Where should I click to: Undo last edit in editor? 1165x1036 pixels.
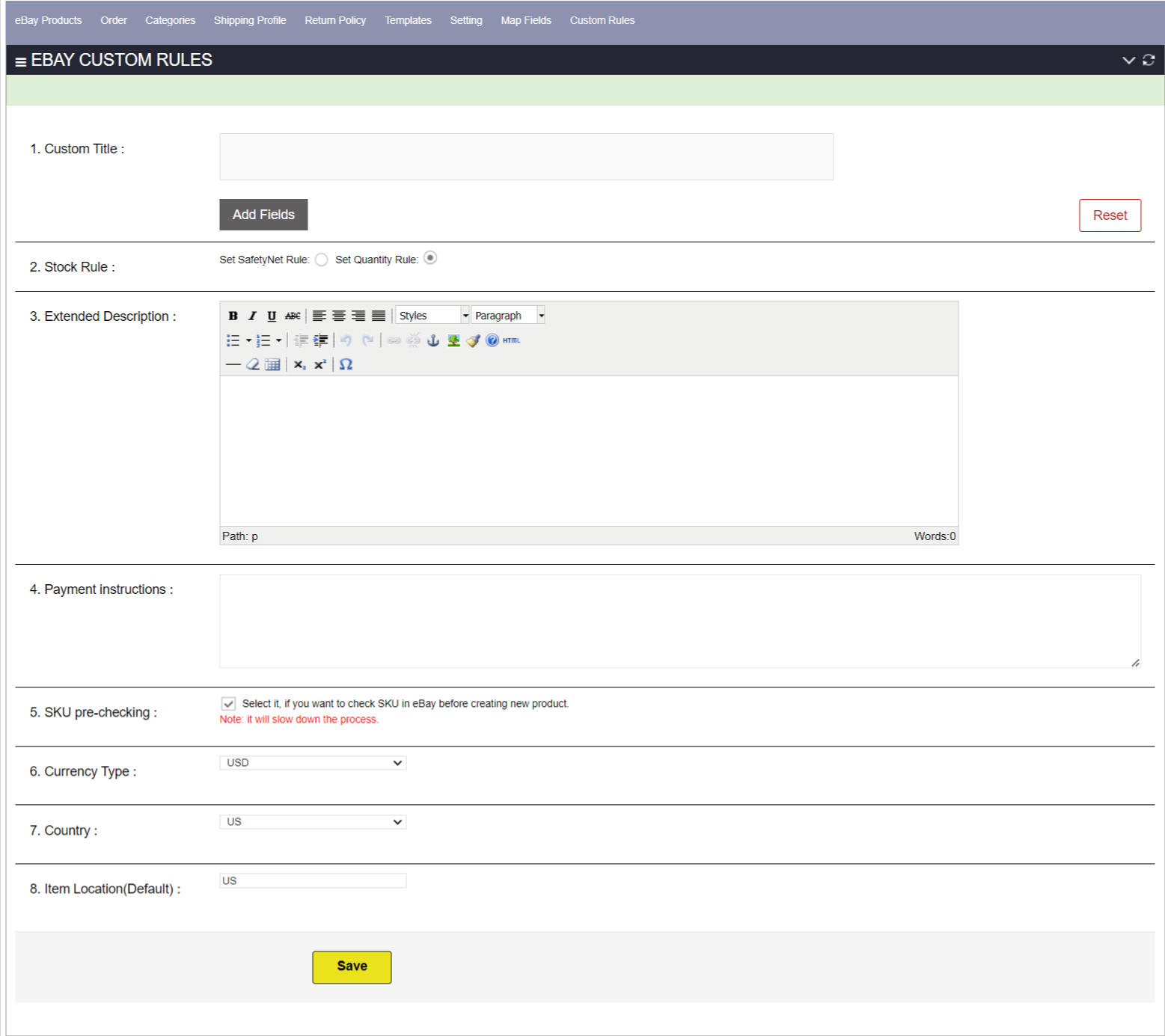pos(346,340)
